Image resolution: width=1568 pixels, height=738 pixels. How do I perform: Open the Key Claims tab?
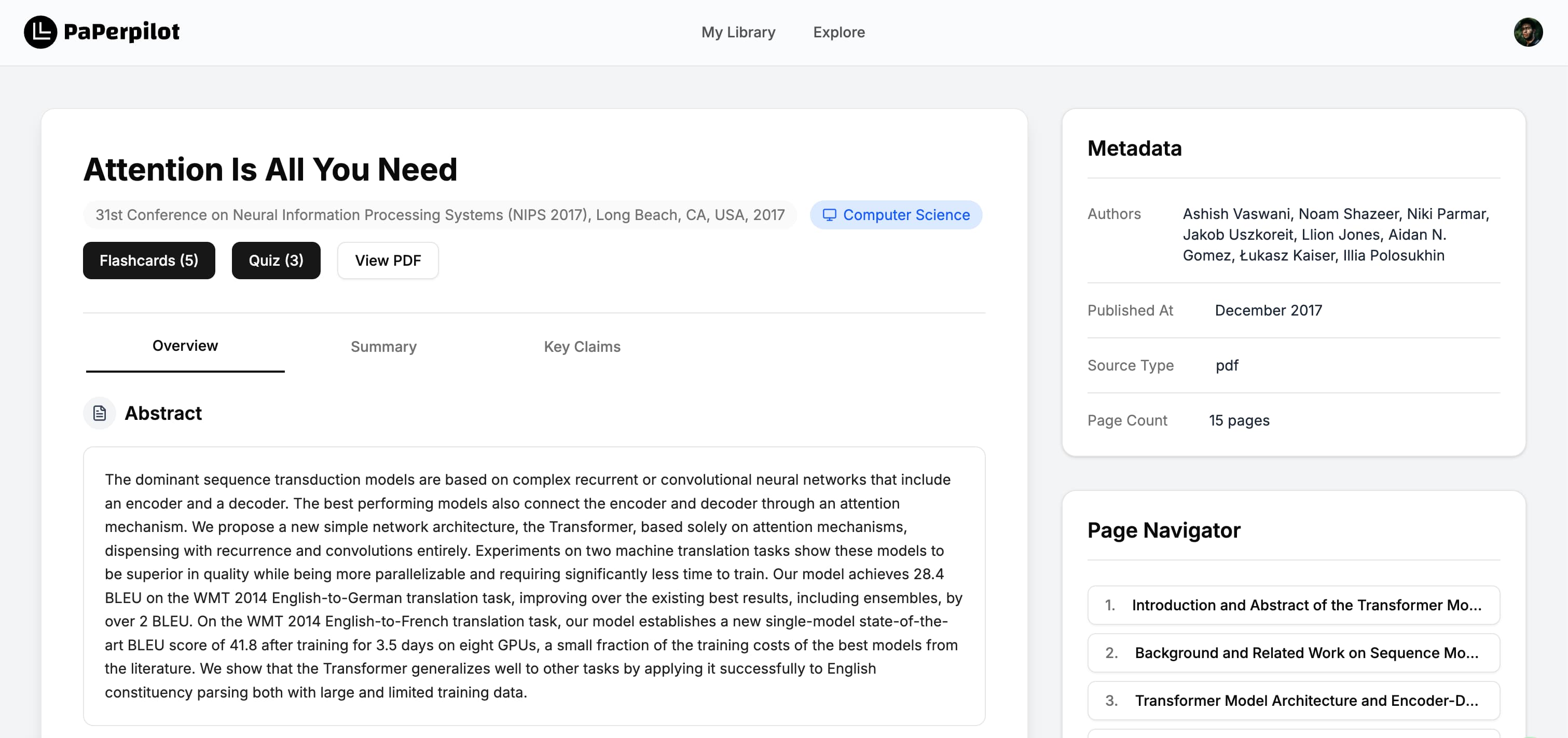coord(582,347)
